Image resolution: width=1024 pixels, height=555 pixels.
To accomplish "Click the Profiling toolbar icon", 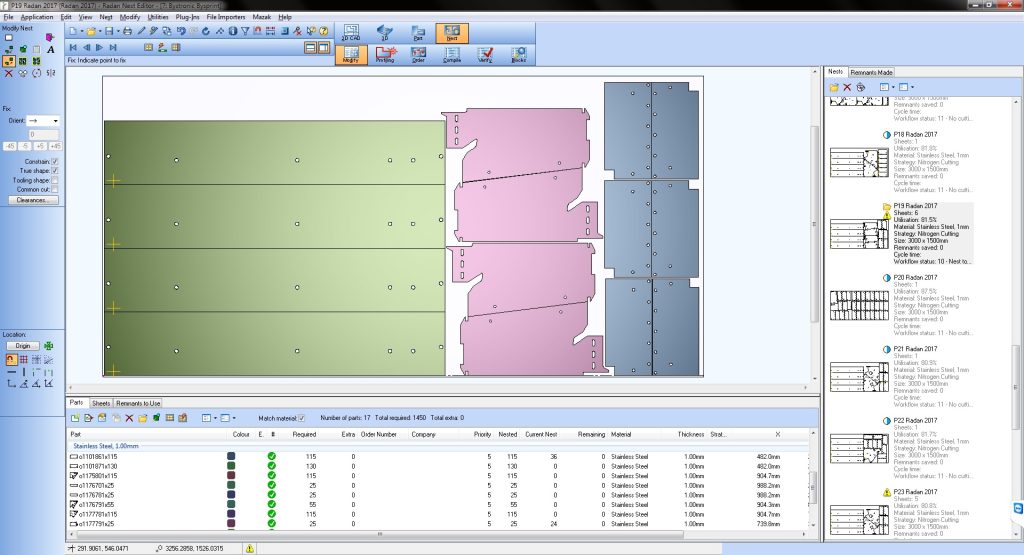I will click(385, 55).
